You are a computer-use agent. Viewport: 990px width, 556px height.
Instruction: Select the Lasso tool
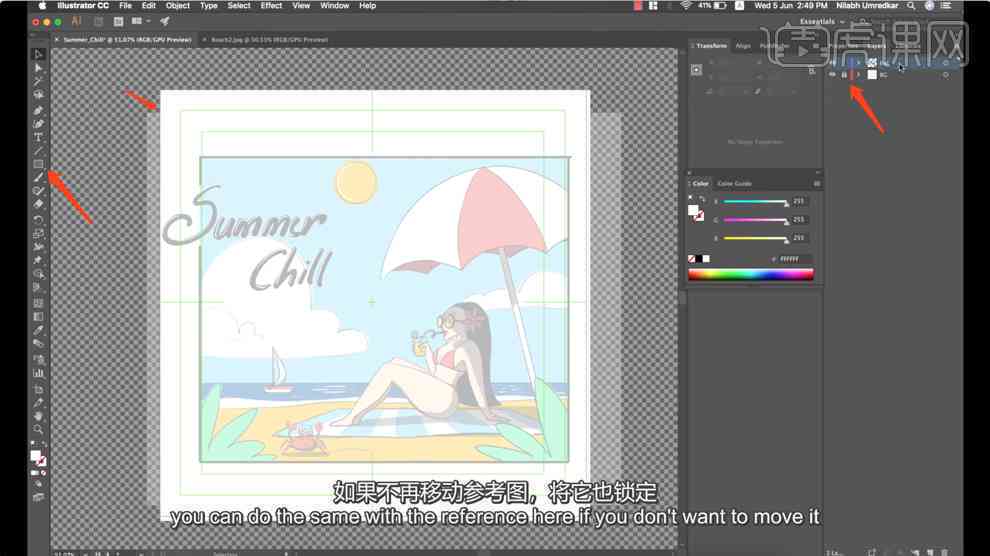point(39,95)
